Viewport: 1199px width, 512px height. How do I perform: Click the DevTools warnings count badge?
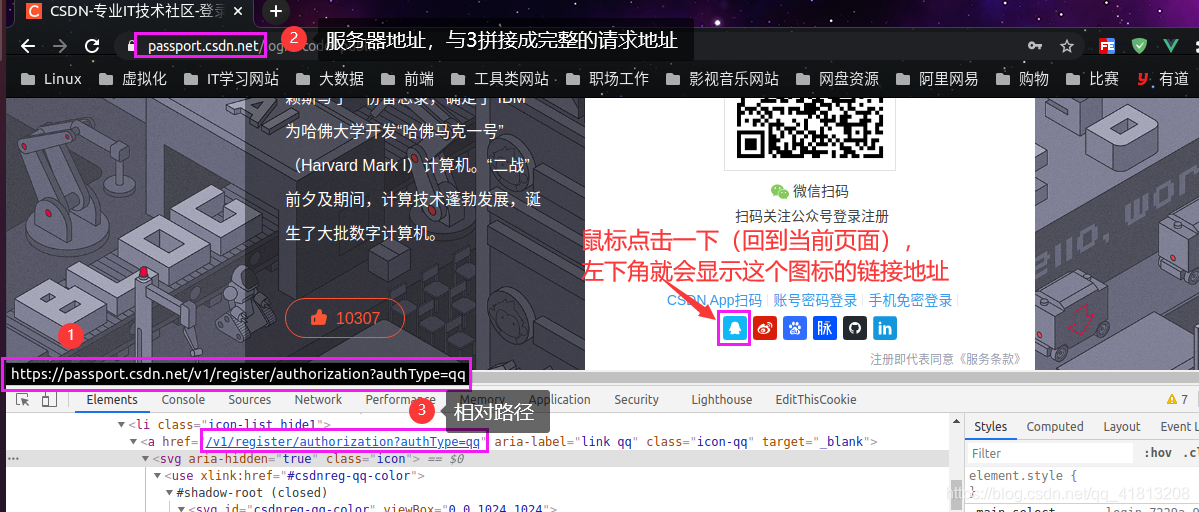1178,400
